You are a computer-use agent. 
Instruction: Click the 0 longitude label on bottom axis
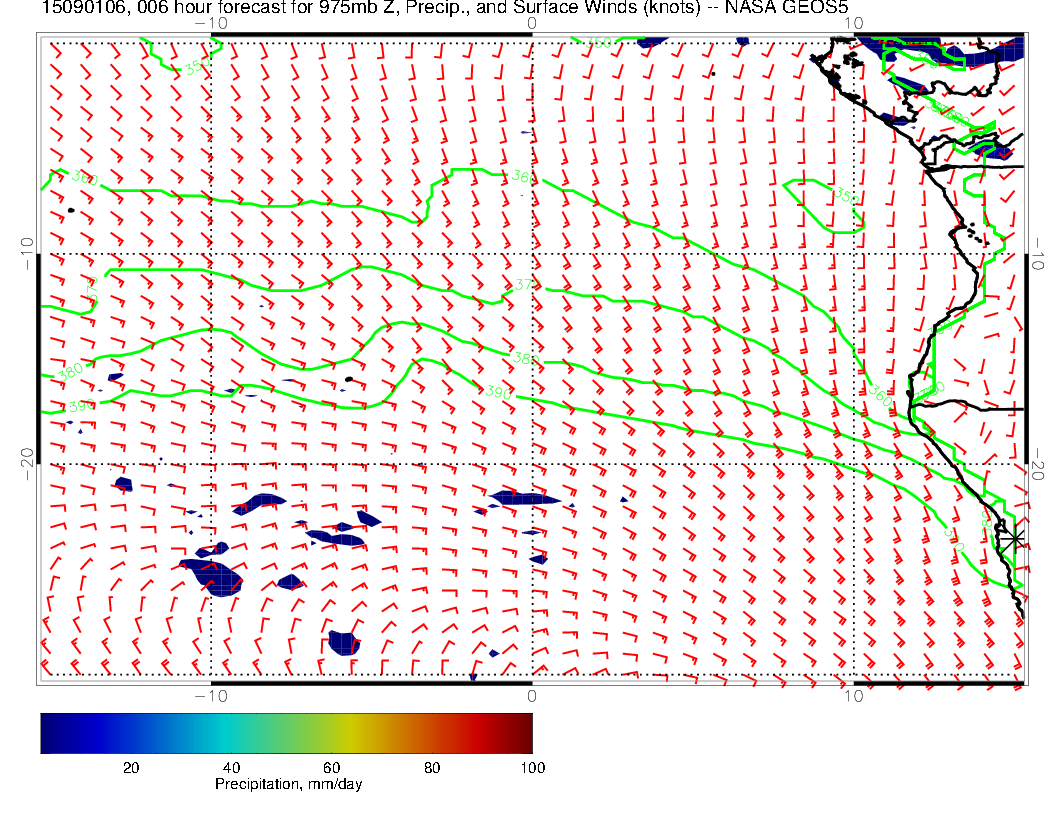pyautogui.click(x=531, y=695)
